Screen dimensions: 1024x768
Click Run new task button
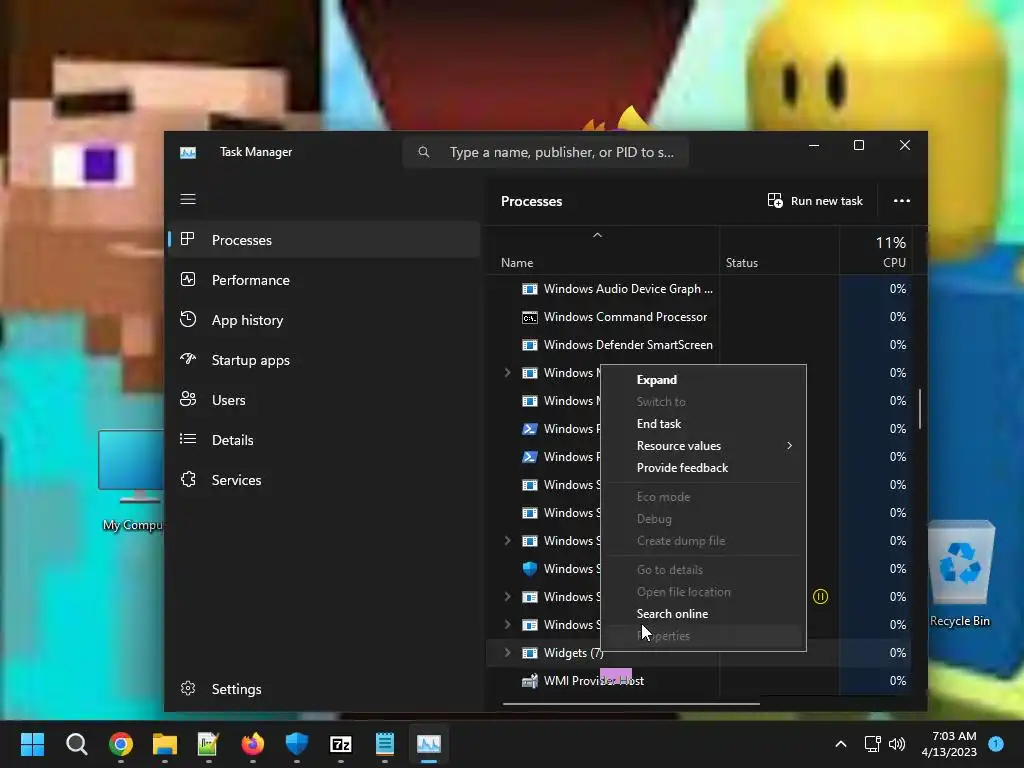tap(815, 200)
